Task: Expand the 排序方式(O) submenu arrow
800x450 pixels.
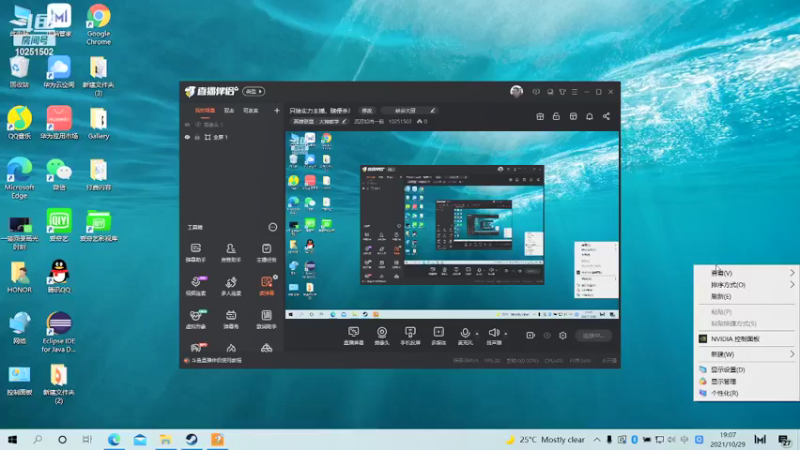Action: [x=792, y=285]
